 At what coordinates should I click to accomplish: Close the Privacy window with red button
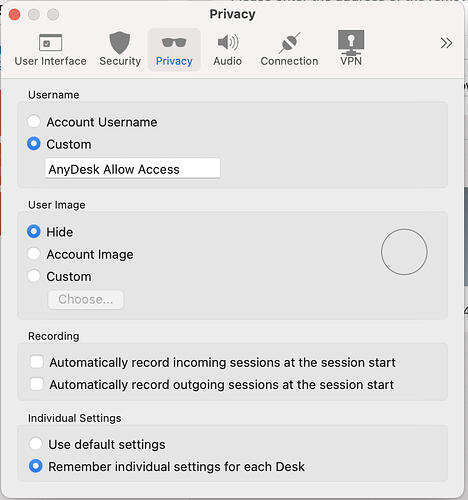(15, 14)
